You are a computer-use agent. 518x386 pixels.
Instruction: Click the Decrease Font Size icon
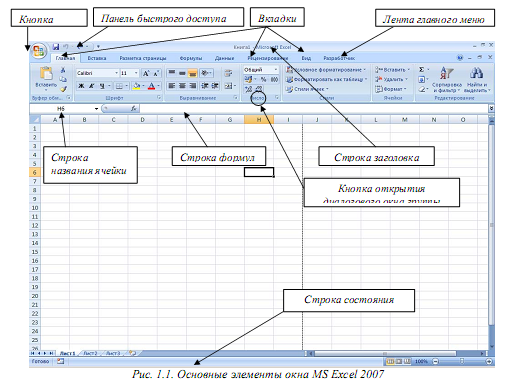coord(156,73)
